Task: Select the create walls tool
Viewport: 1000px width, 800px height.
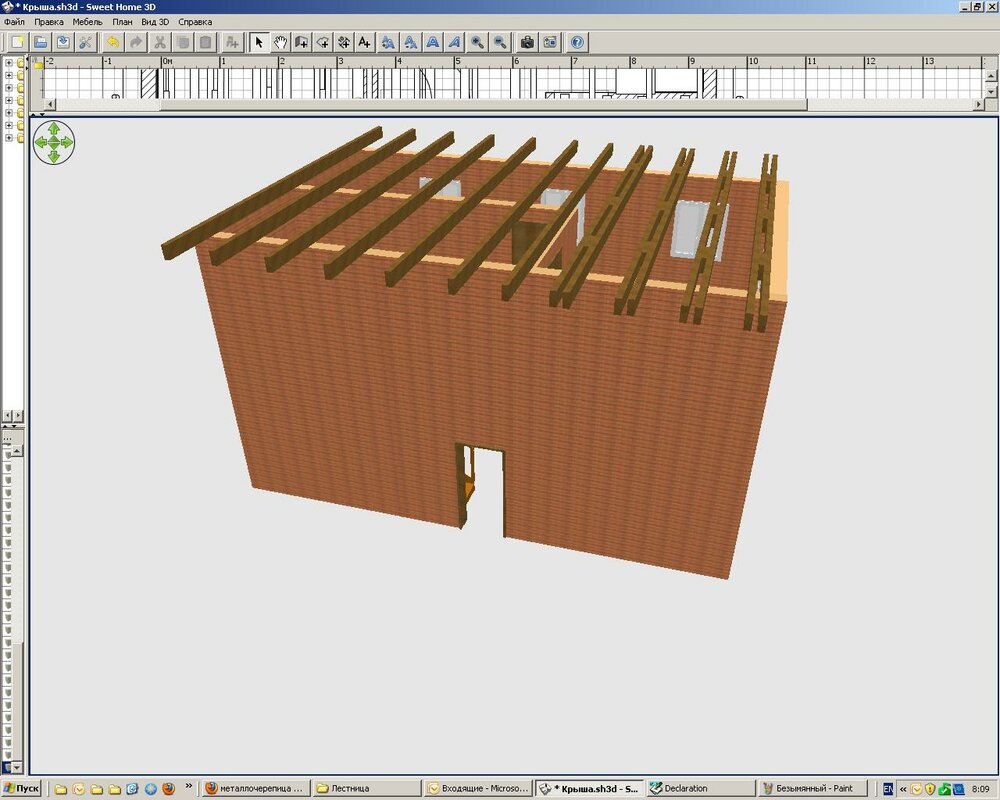Action: (301, 42)
